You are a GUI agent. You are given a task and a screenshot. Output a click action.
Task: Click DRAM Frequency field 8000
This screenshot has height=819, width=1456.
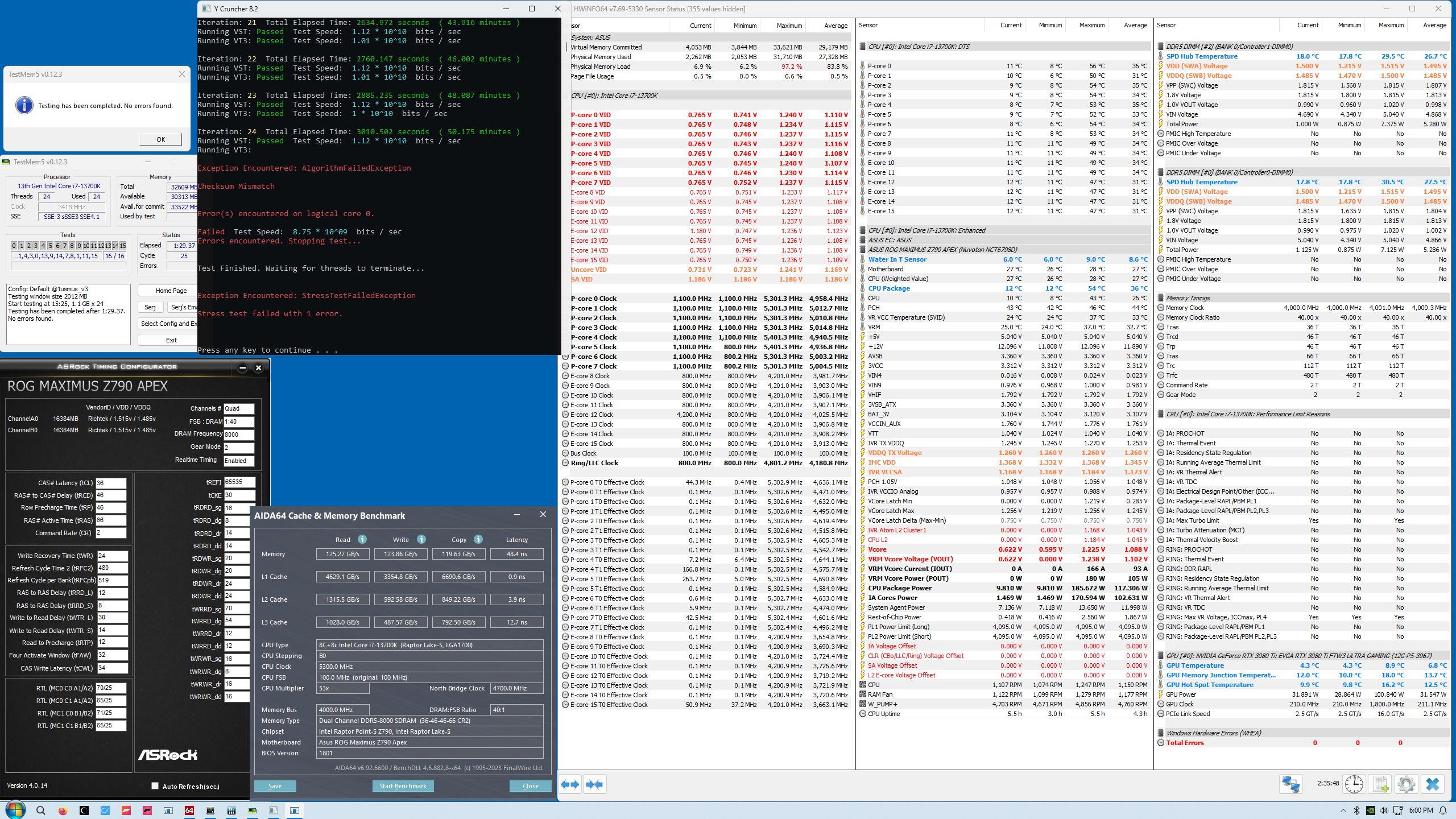pyautogui.click(x=239, y=434)
